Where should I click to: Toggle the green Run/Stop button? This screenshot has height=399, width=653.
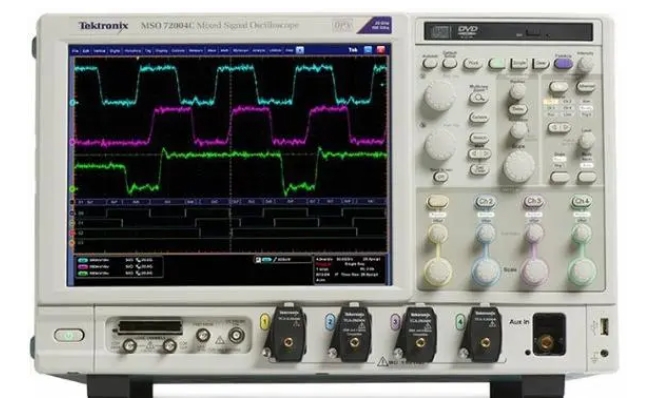pos(497,63)
